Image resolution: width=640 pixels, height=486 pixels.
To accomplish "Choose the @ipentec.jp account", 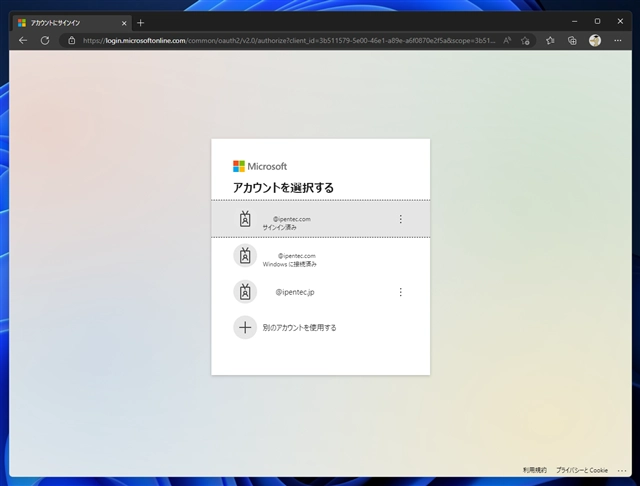I will pos(320,292).
